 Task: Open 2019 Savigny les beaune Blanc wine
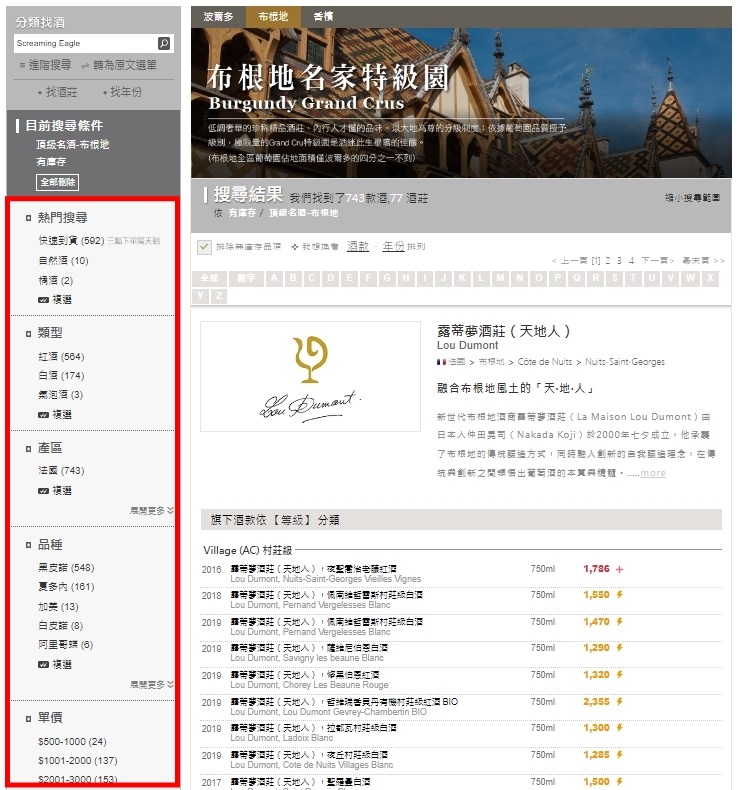tap(309, 653)
